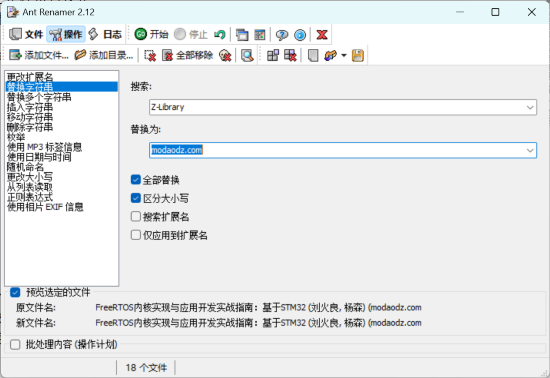Click the floppy disk save batch icon
Image resolution: width=550 pixels, height=378 pixels.
tap(357, 55)
